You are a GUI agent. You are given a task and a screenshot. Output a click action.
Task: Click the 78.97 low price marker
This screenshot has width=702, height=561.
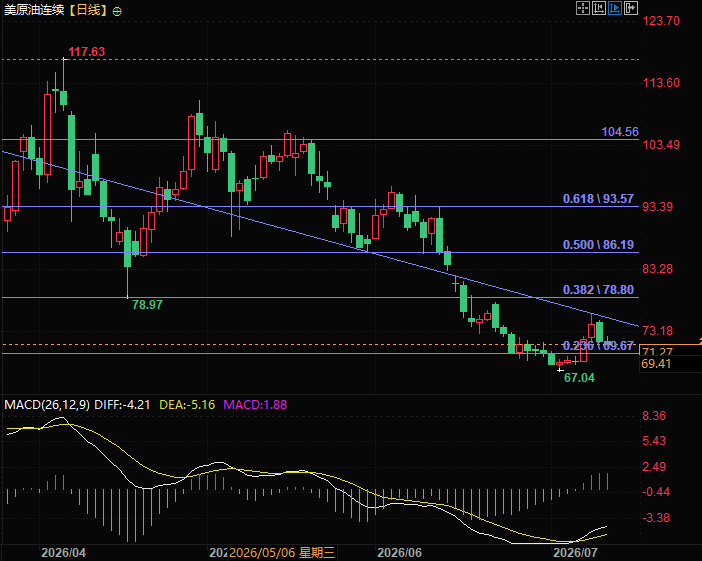147,304
